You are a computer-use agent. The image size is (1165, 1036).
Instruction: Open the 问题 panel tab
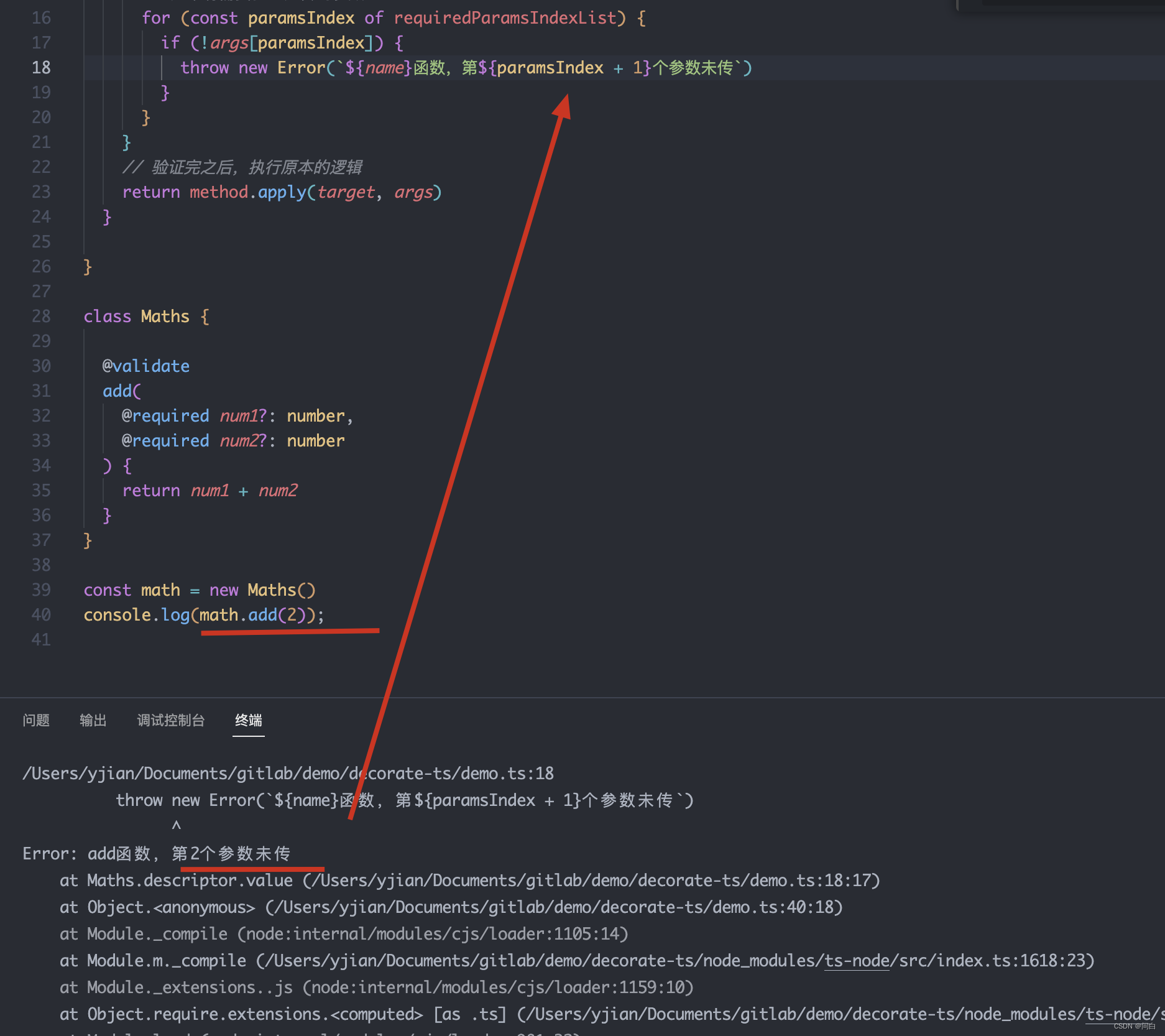[x=36, y=720]
